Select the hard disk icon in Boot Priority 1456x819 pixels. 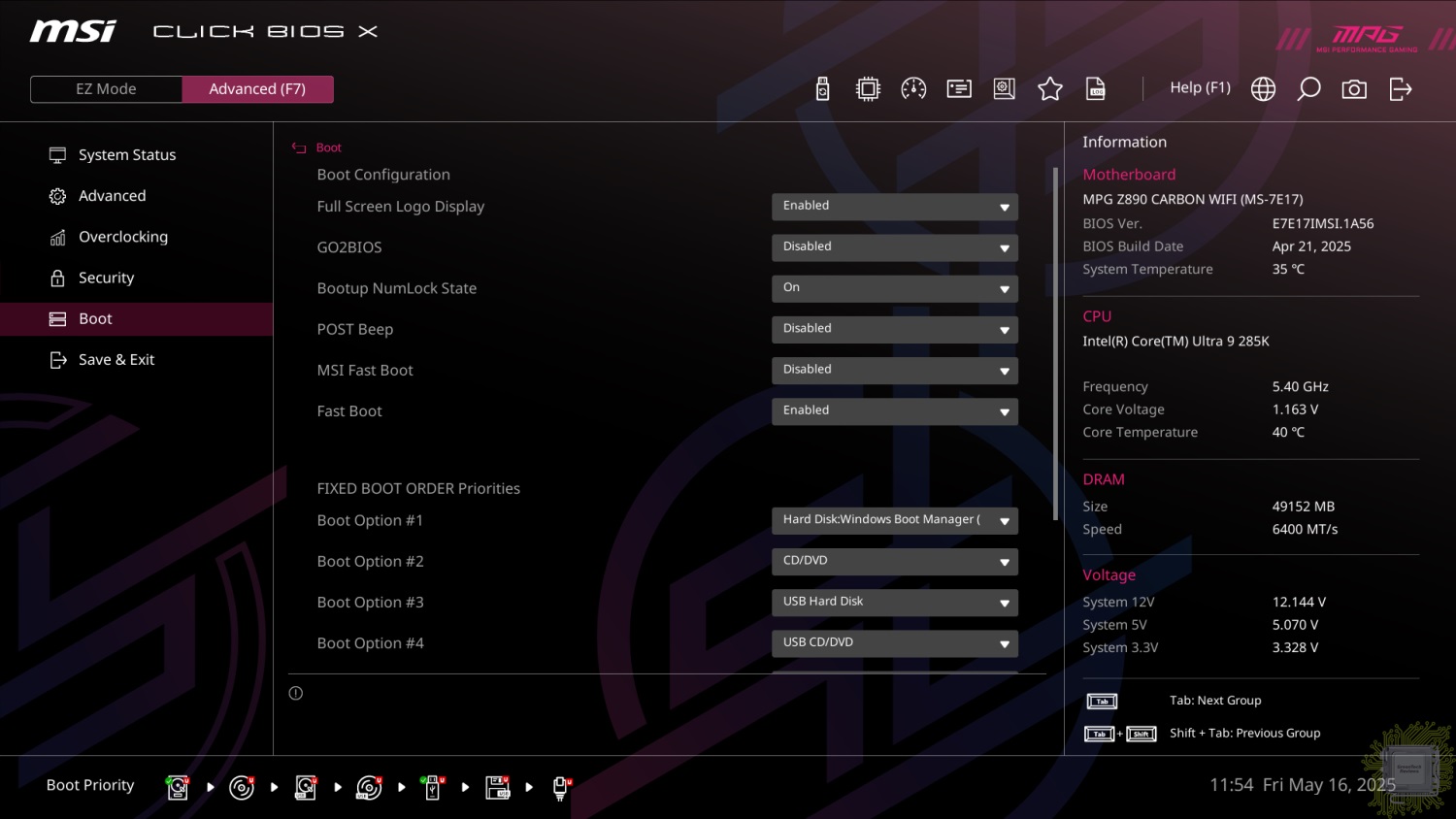coord(178,787)
